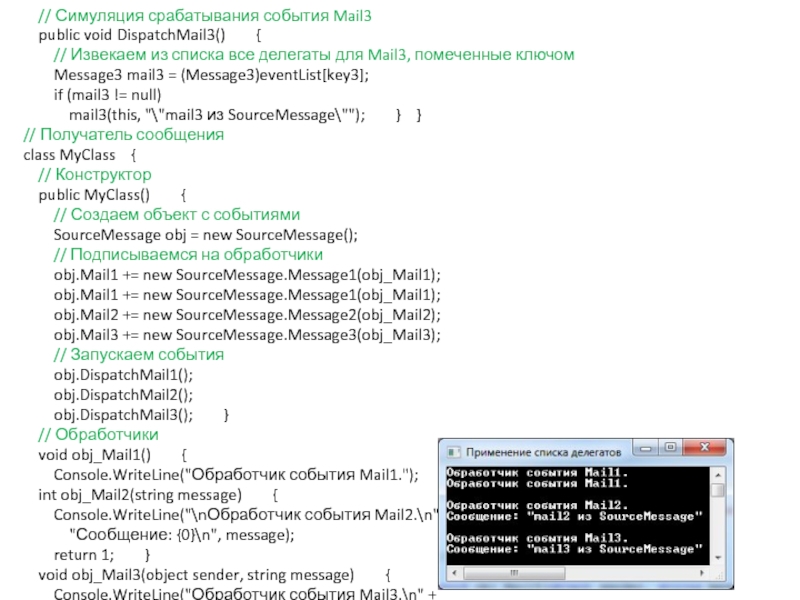Click the title Применение списка делегатов
The image size is (800, 600).
(x=545, y=452)
